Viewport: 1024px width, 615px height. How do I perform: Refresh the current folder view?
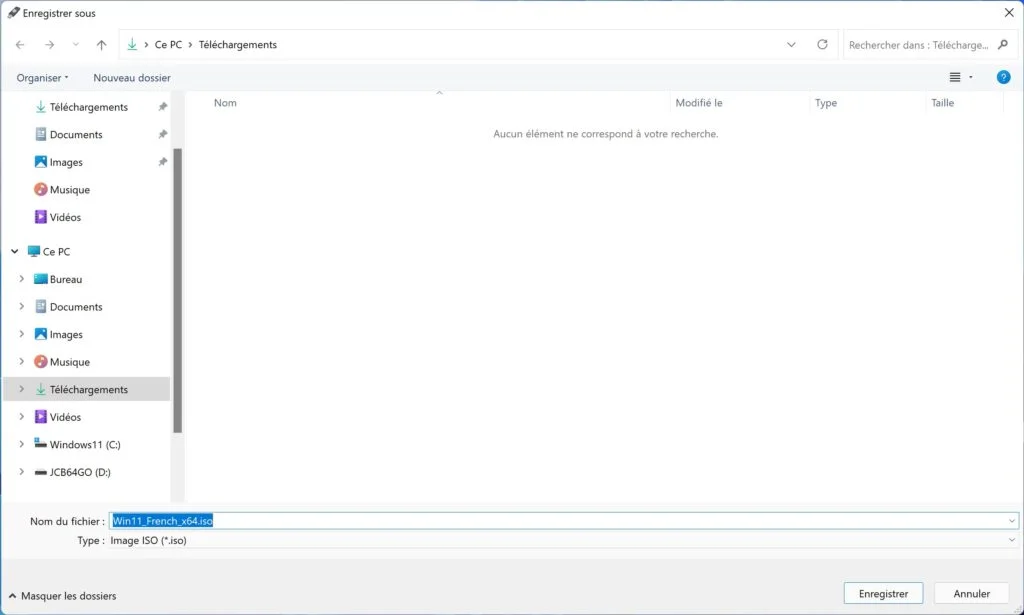pyautogui.click(x=822, y=44)
